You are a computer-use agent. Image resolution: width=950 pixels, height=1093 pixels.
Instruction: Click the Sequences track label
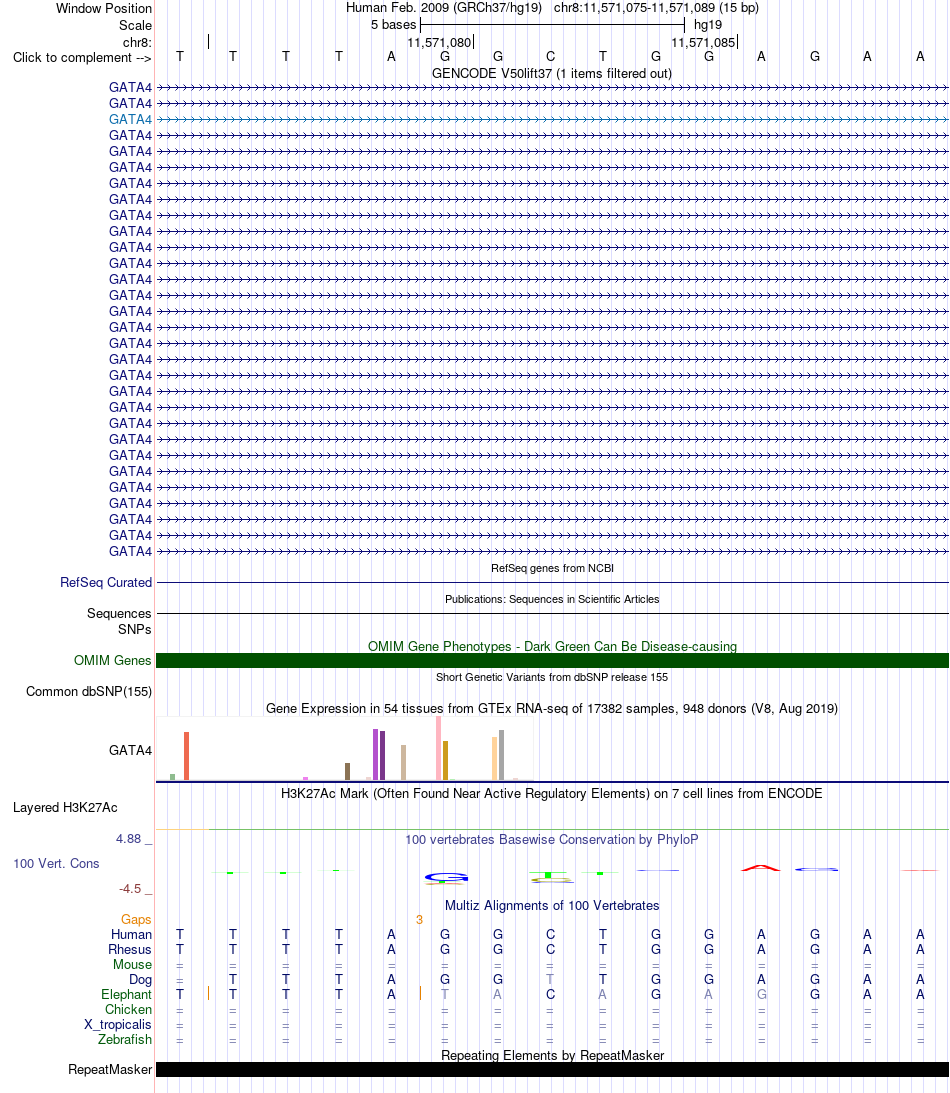[119, 613]
